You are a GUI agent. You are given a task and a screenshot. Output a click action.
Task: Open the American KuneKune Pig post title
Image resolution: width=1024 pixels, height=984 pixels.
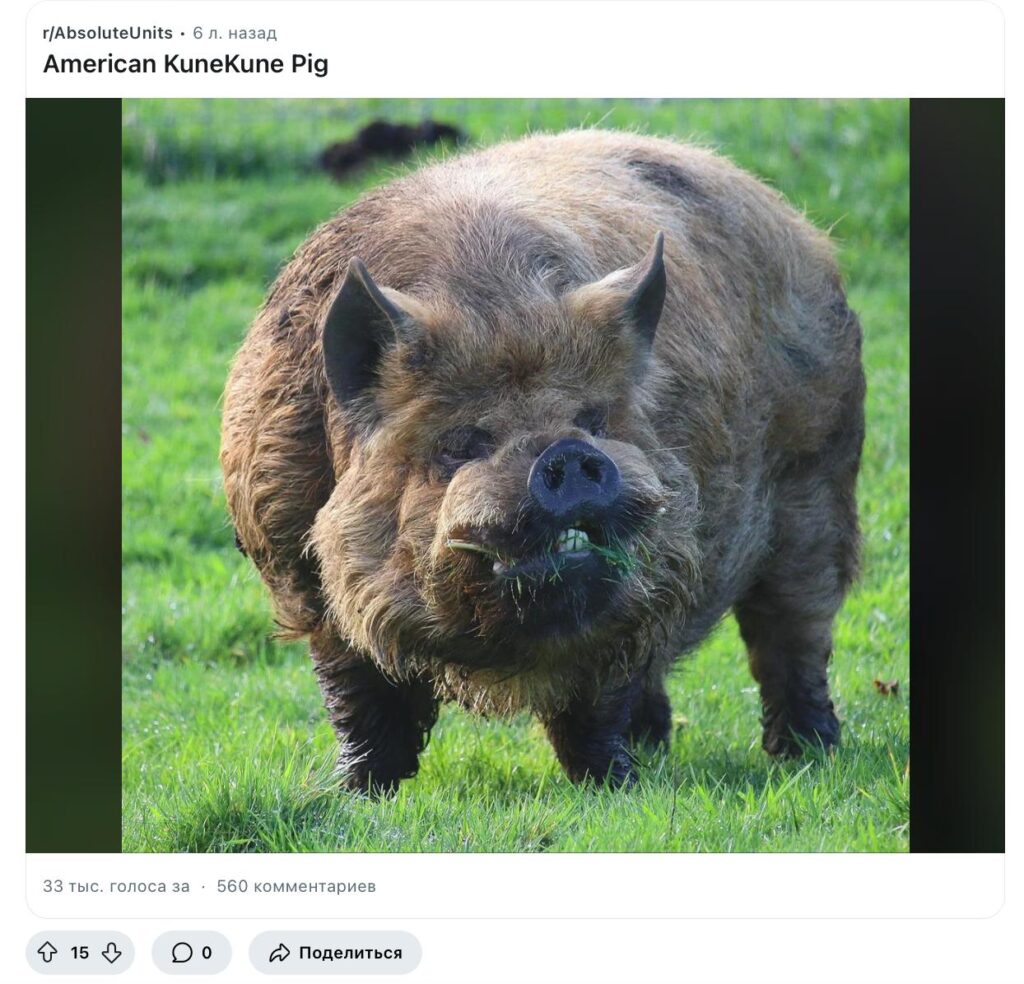pyautogui.click(x=185, y=64)
